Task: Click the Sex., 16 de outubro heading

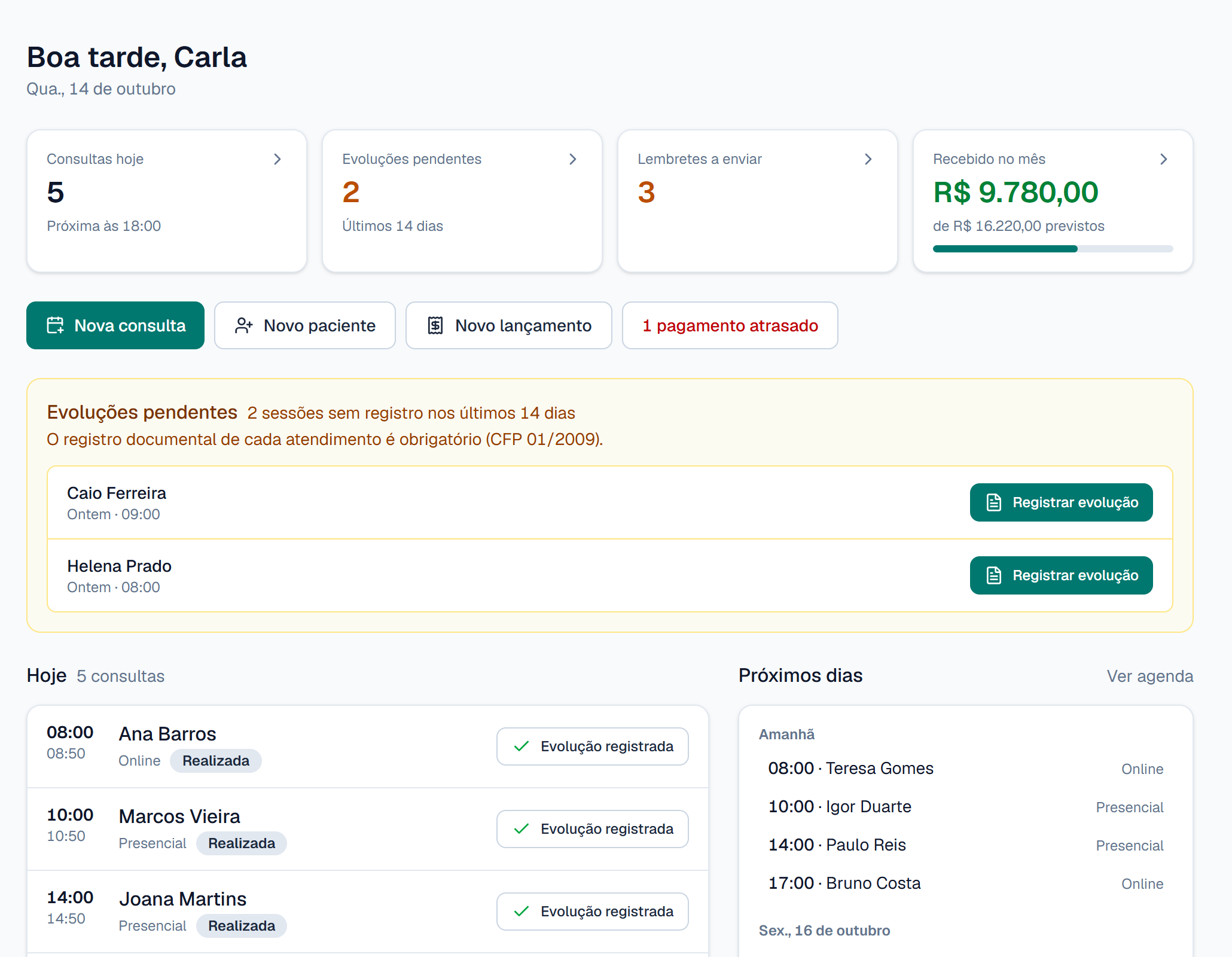Action: pyautogui.click(x=825, y=931)
